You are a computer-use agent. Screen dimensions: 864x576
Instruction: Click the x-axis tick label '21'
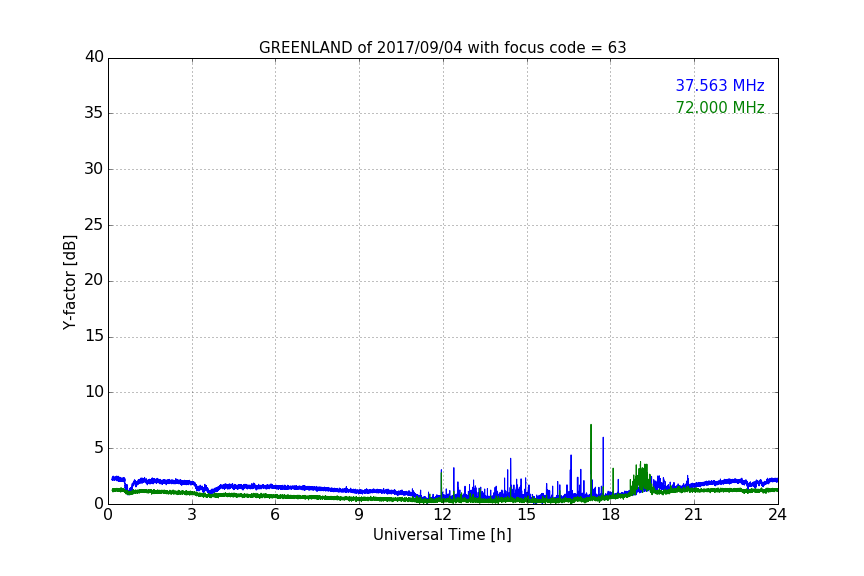[694, 515]
